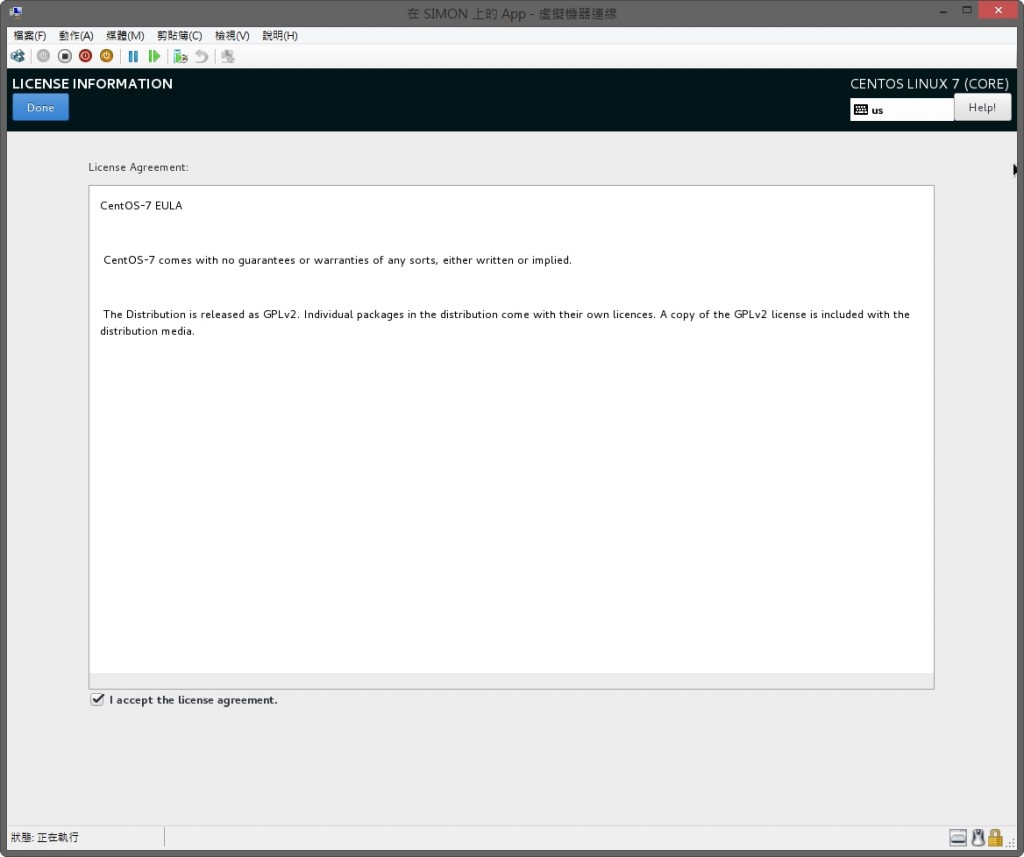Click the greyed-out Start VM power icon
Screen dimensions: 1024x857
pyautogui.click(x=43, y=56)
